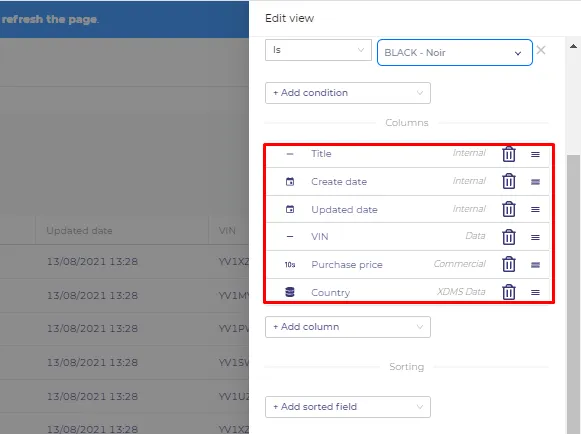
Task: Click the 'Create date' column name
Action: pyautogui.click(x=339, y=182)
